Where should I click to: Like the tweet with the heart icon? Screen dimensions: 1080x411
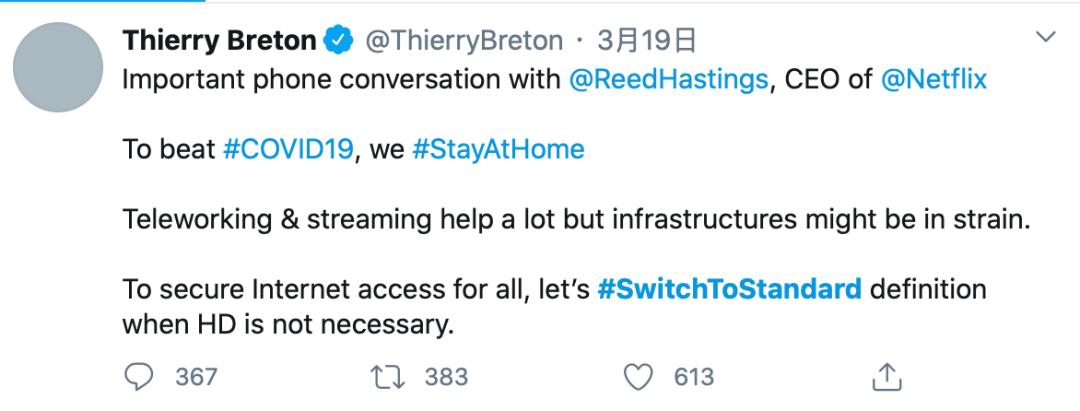pos(639,376)
